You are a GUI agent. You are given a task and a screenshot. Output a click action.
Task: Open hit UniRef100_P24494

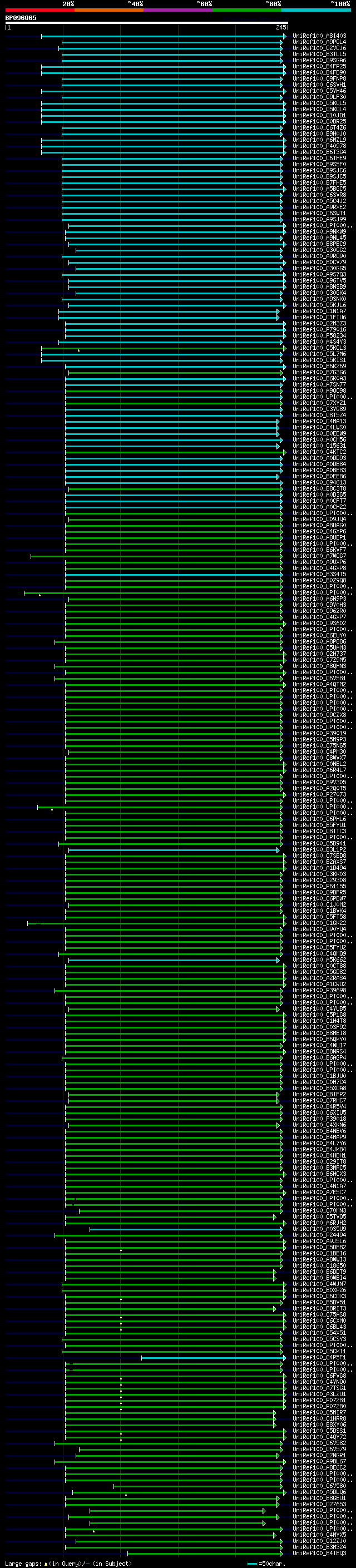click(319, 1235)
